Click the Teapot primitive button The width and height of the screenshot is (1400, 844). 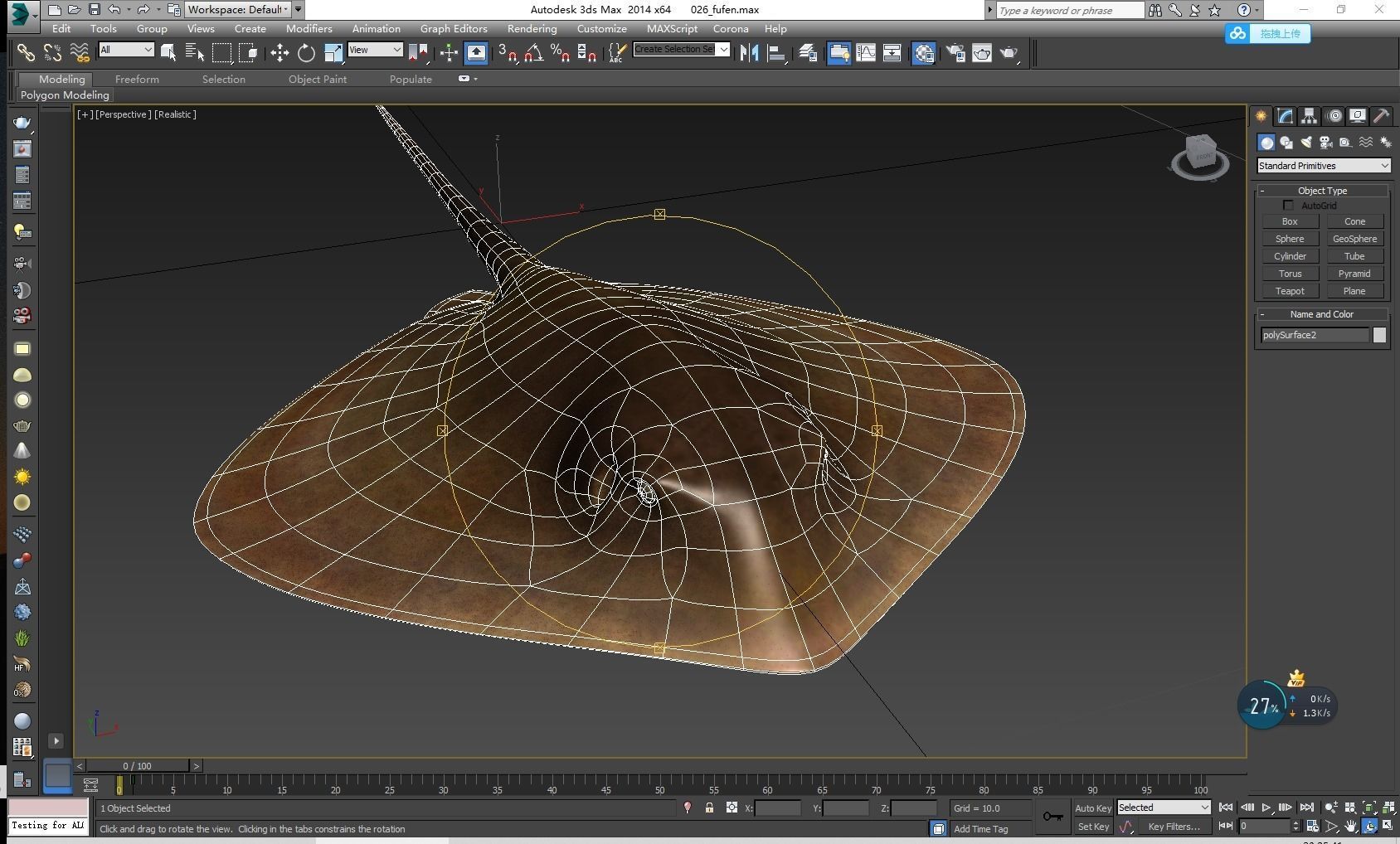[1290, 291]
